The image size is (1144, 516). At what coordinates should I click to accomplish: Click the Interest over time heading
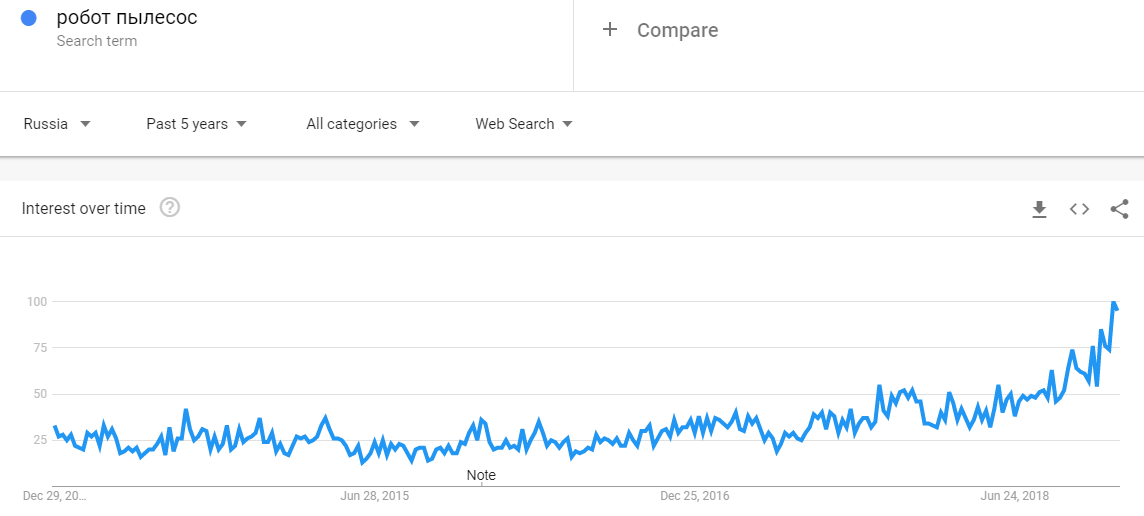point(84,209)
